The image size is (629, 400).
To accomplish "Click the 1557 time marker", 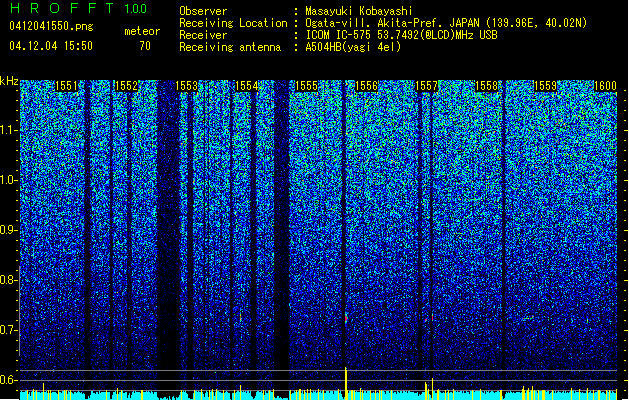I will (426, 86).
